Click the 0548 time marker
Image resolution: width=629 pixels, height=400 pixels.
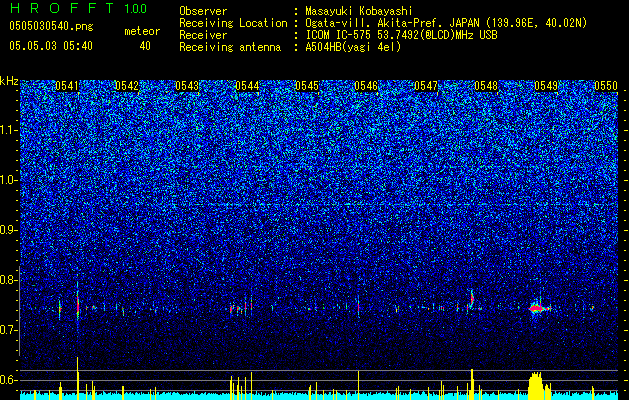[x=486, y=86]
